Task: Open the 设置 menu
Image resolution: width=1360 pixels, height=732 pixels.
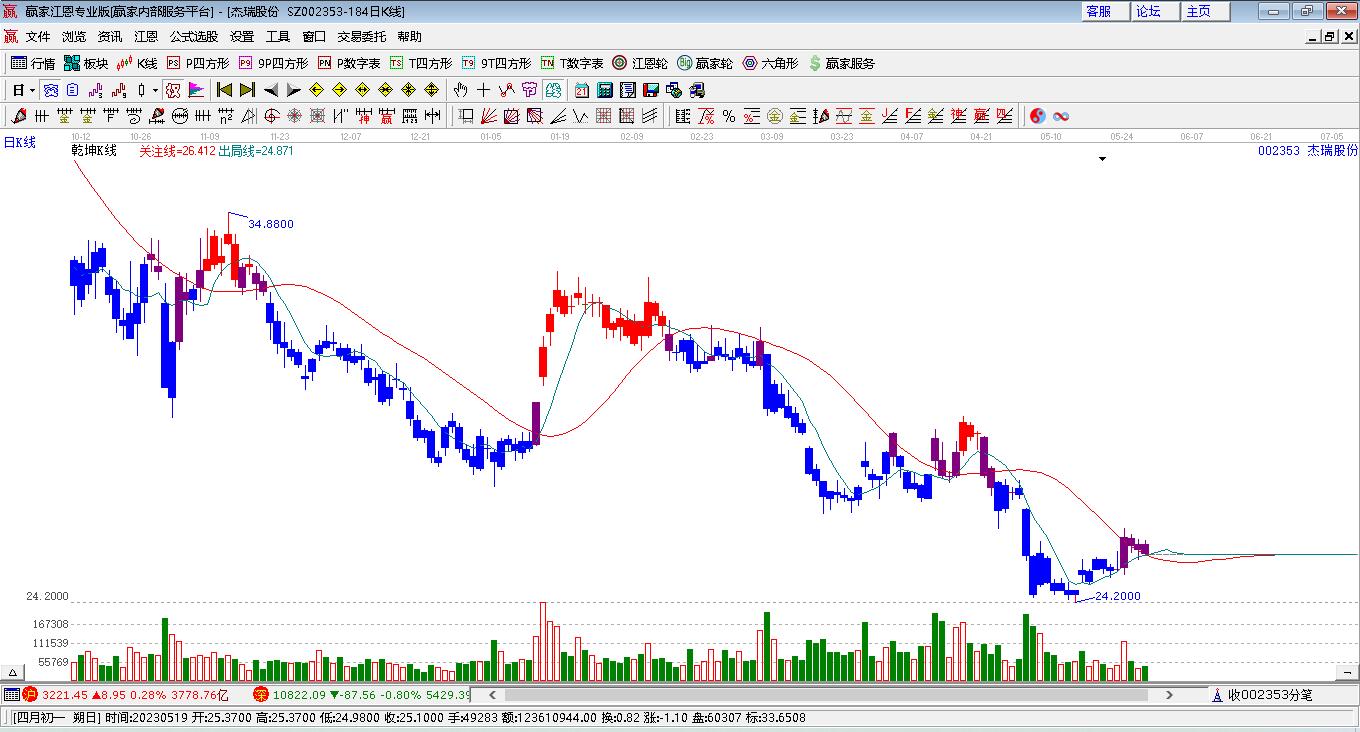Action: tap(242, 37)
